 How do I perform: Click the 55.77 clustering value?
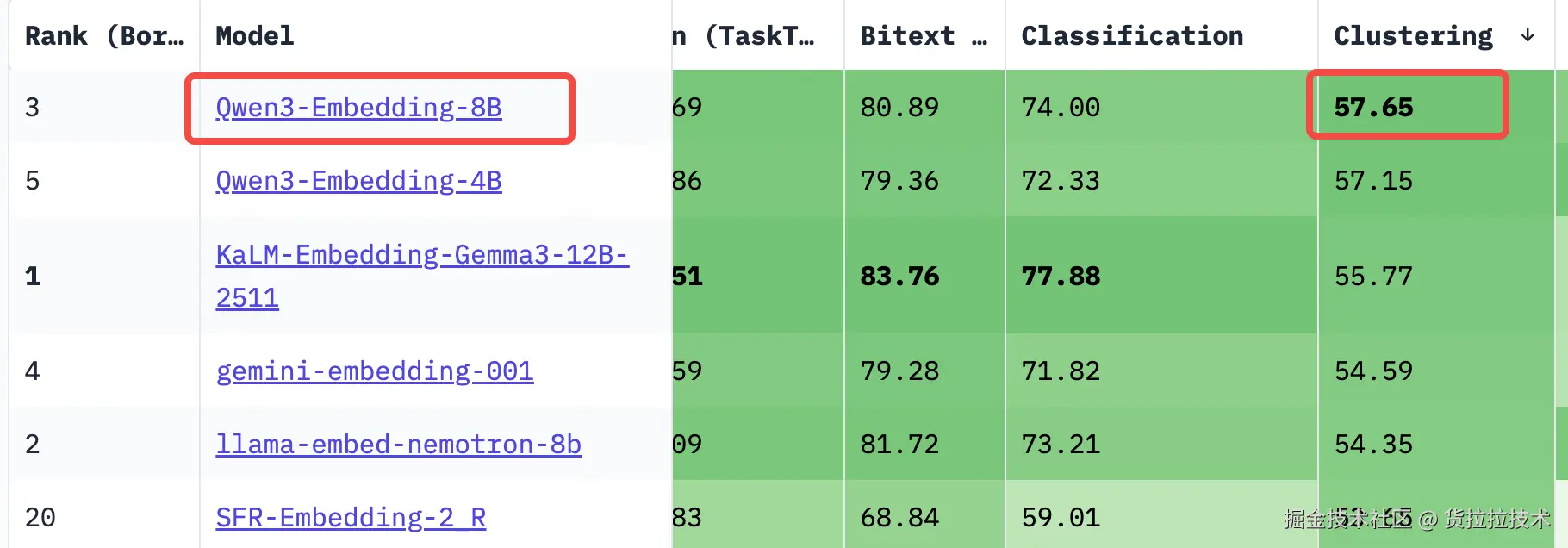1373,277
